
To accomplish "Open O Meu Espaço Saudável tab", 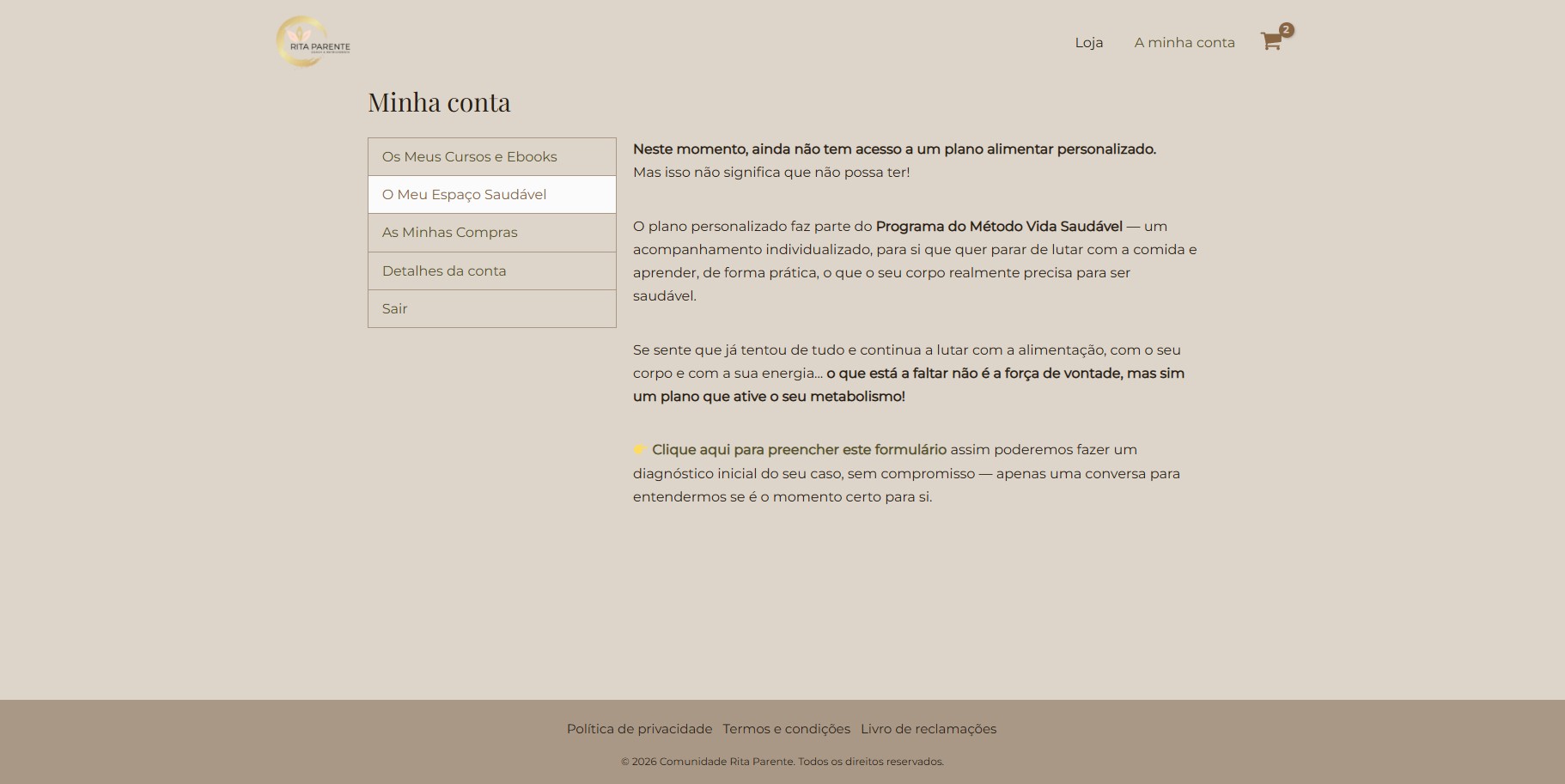I will point(464,194).
